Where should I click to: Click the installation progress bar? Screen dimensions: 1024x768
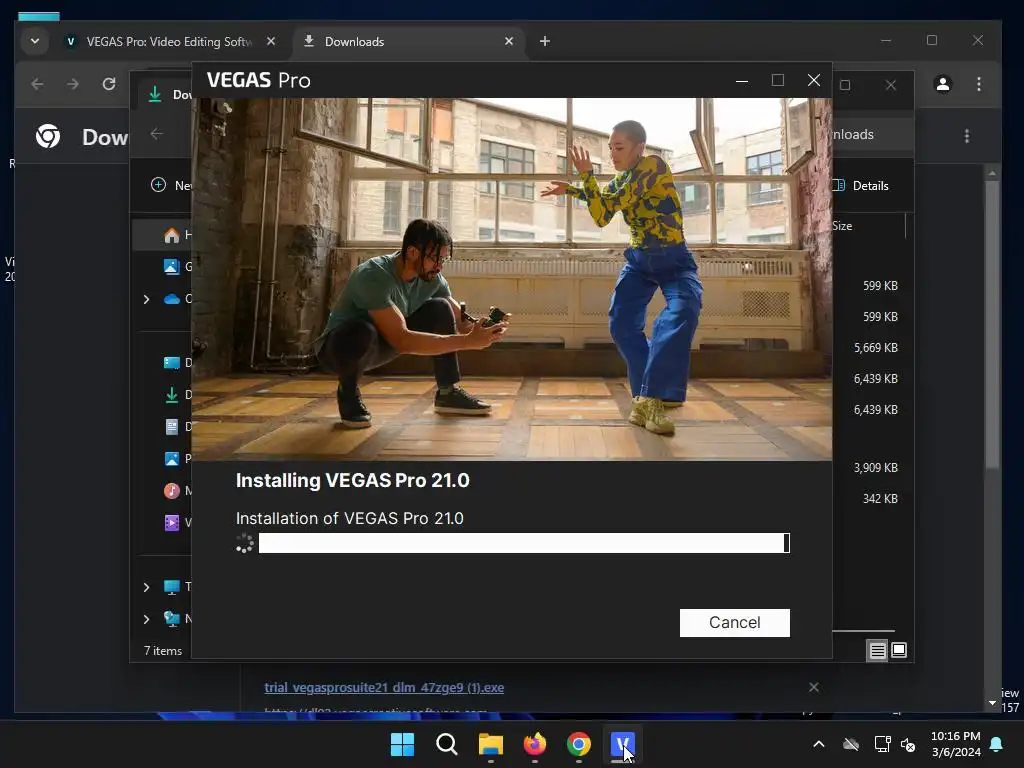tap(524, 543)
